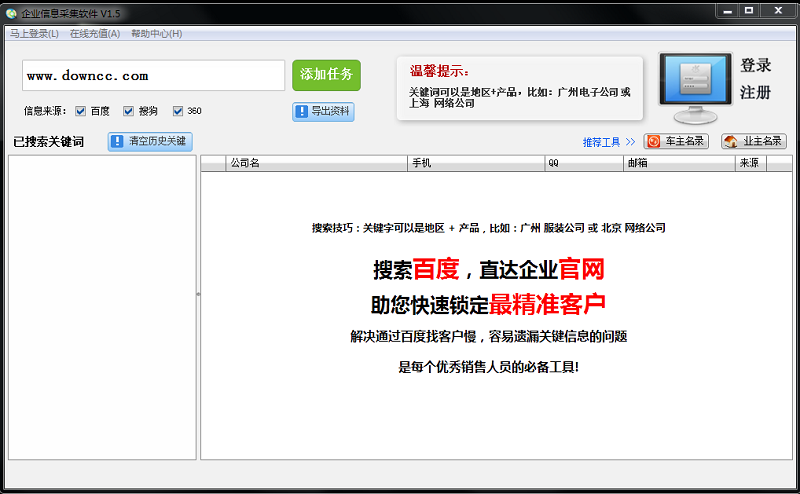Close the application window
Screen dimensions: 800x494
(x=778, y=10)
